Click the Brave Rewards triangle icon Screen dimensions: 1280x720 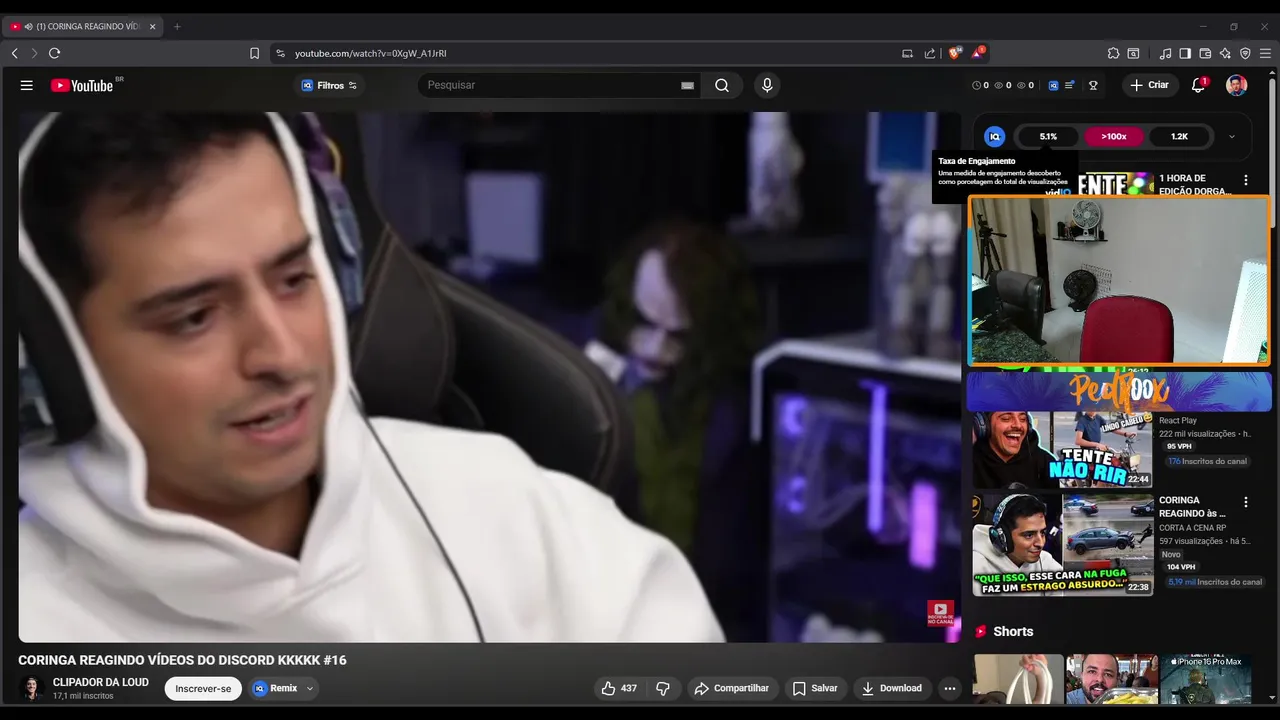pos(978,53)
